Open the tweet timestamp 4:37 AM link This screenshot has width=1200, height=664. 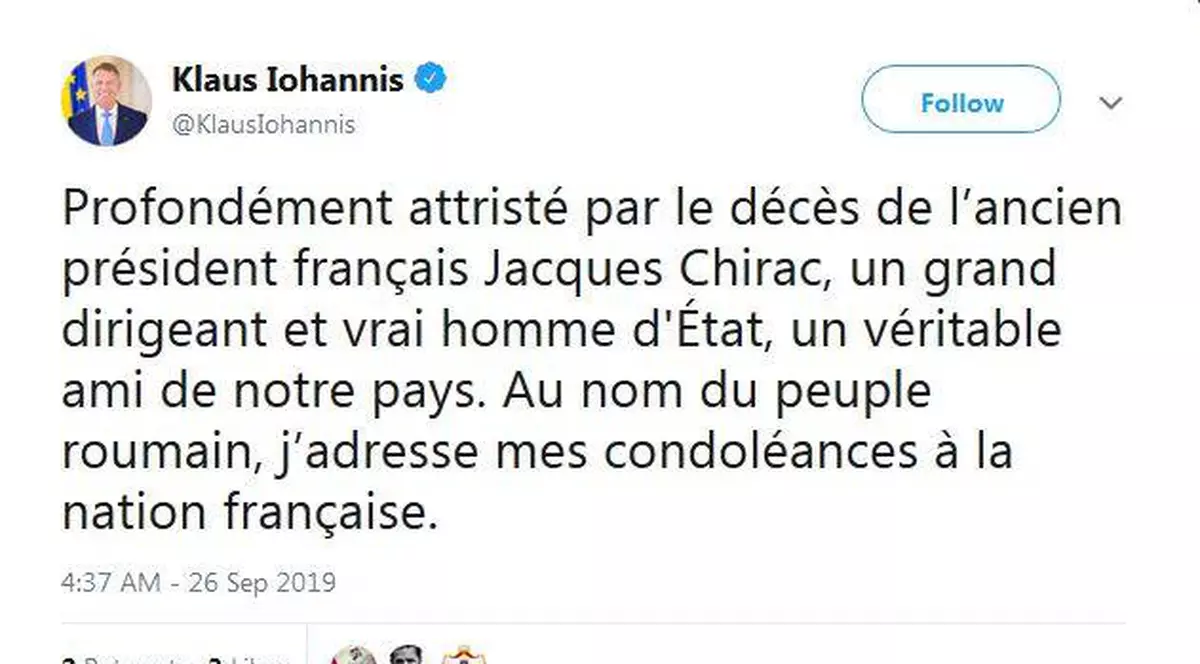point(197,580)
